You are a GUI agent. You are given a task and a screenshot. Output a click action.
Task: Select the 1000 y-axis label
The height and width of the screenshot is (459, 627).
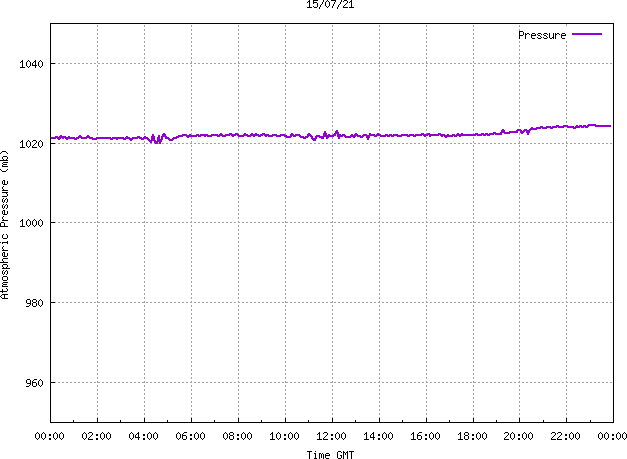coord(31,223)
